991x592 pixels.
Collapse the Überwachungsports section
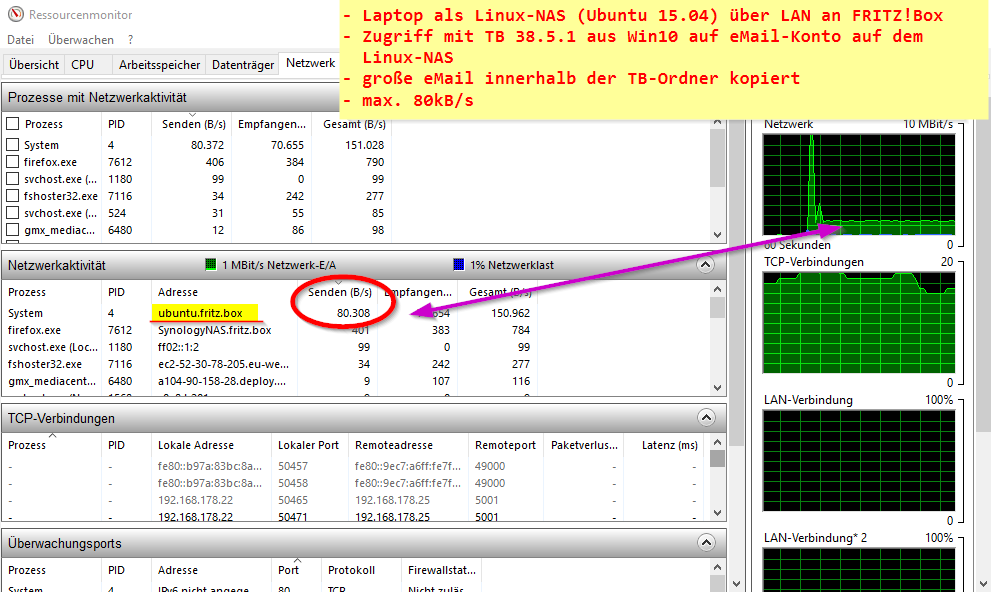[x=706, y=544]
